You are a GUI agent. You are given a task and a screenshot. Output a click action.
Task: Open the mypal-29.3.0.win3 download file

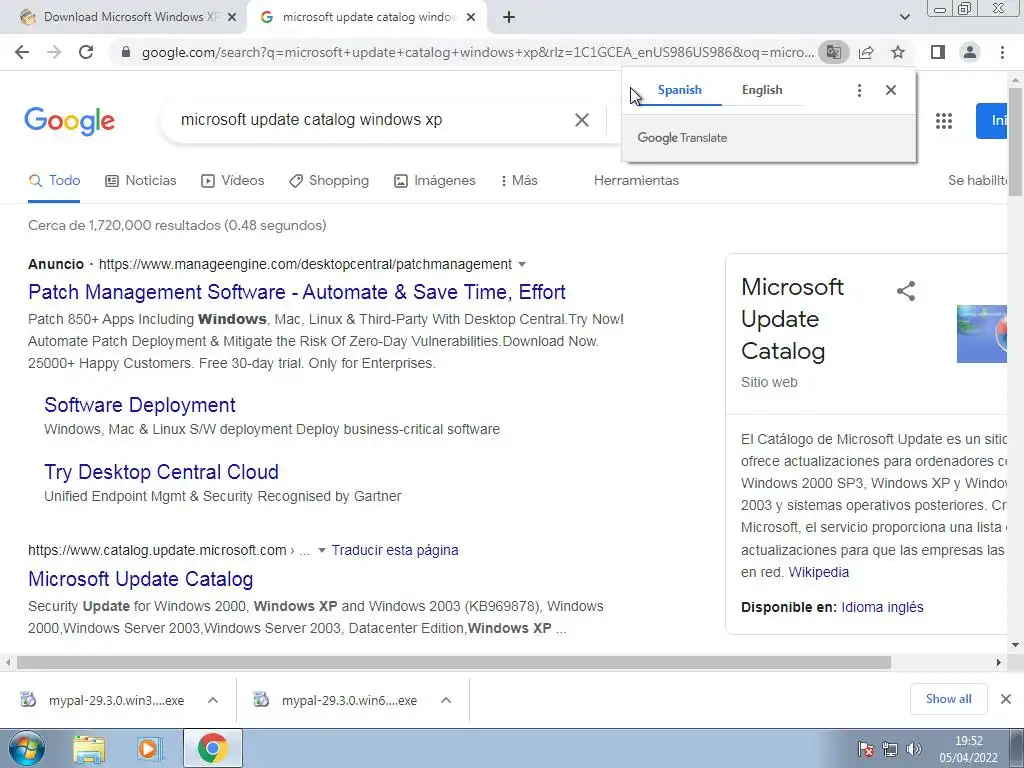click(104, 700)
